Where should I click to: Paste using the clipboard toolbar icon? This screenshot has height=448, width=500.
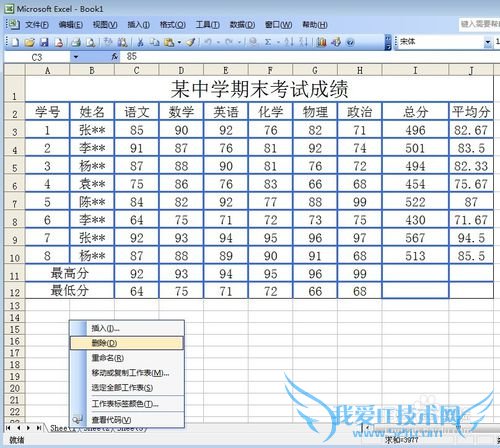pos(169,42)
